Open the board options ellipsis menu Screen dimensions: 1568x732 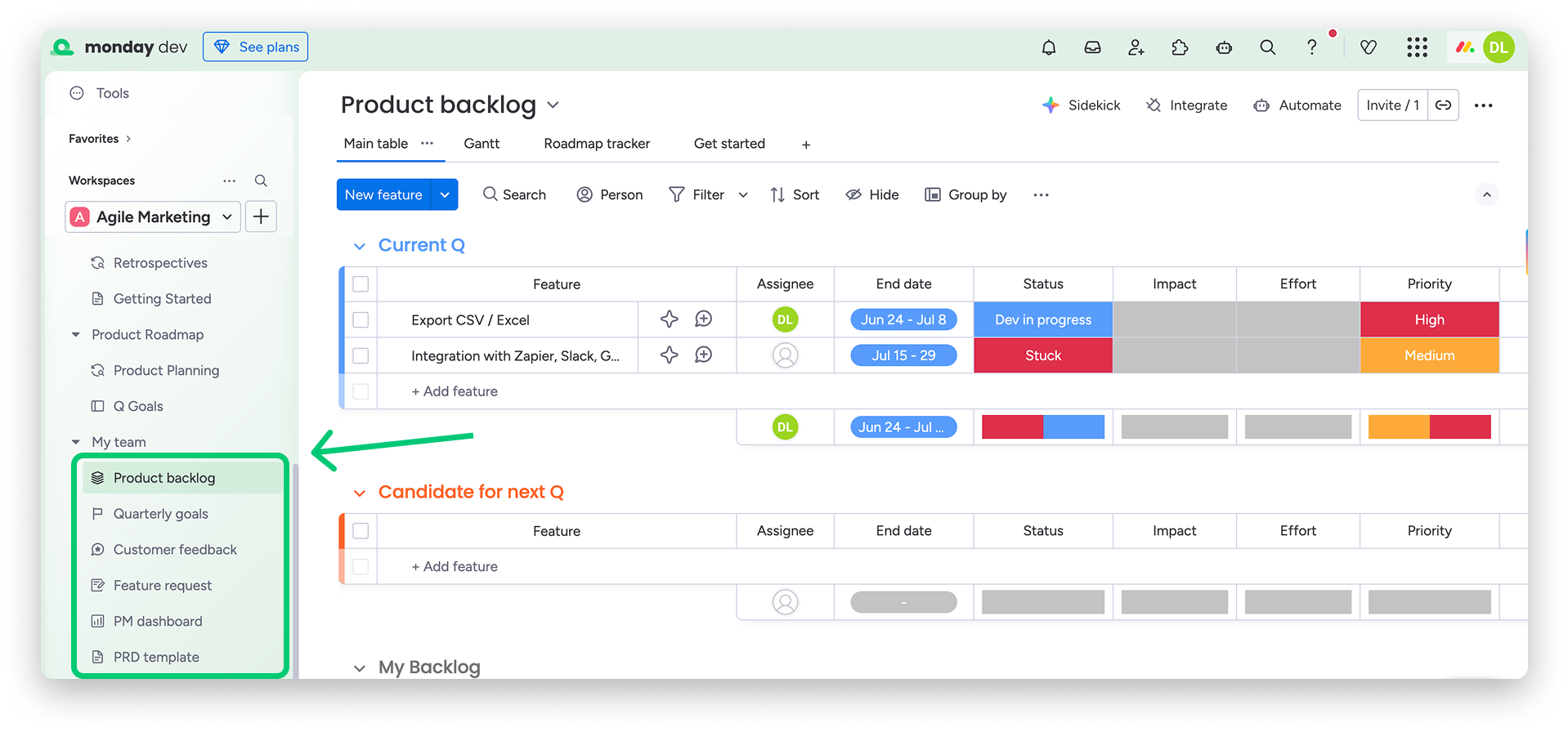point(1484,105)
